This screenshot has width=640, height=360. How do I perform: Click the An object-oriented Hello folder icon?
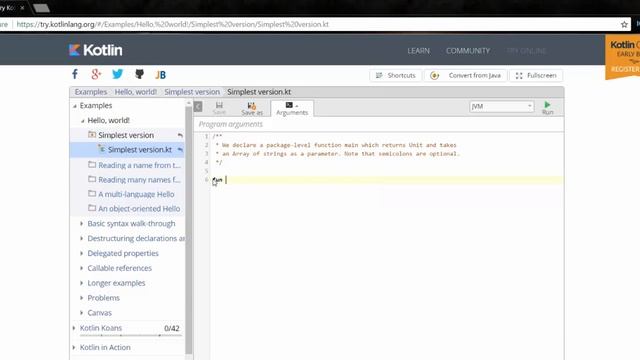(x=92, y=208)
